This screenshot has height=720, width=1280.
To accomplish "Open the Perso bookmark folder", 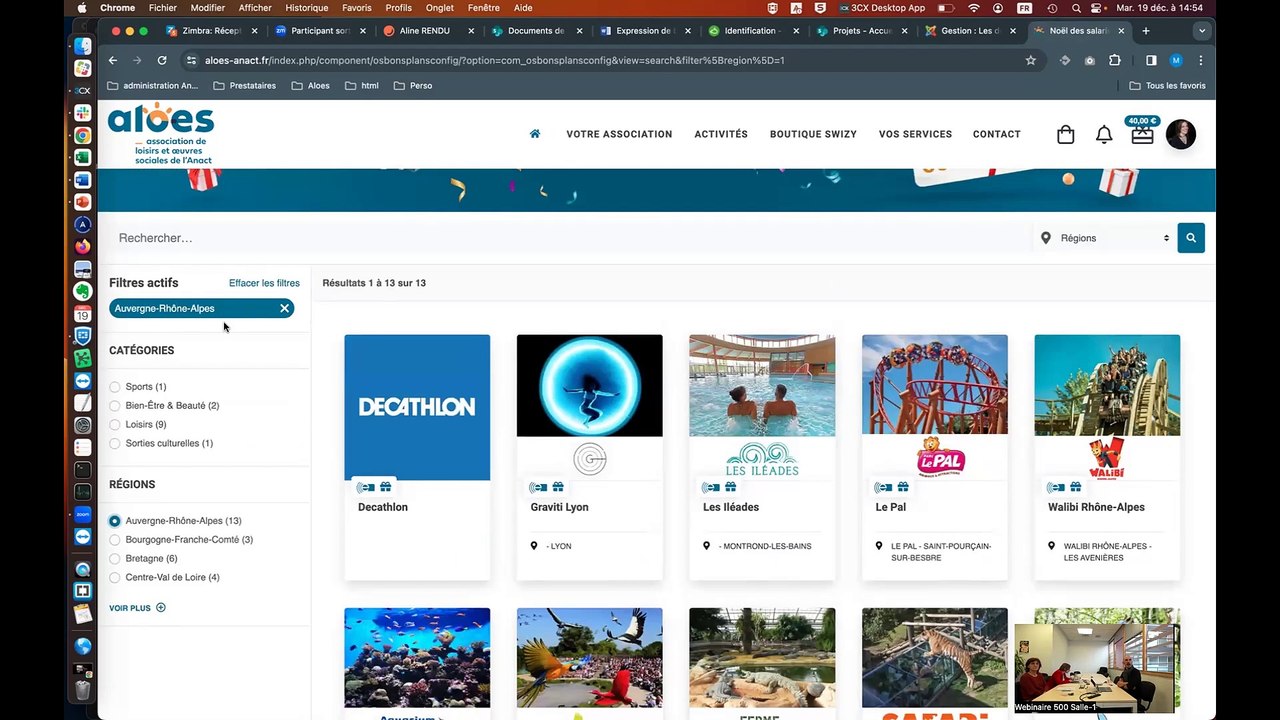I will (413, 86).
